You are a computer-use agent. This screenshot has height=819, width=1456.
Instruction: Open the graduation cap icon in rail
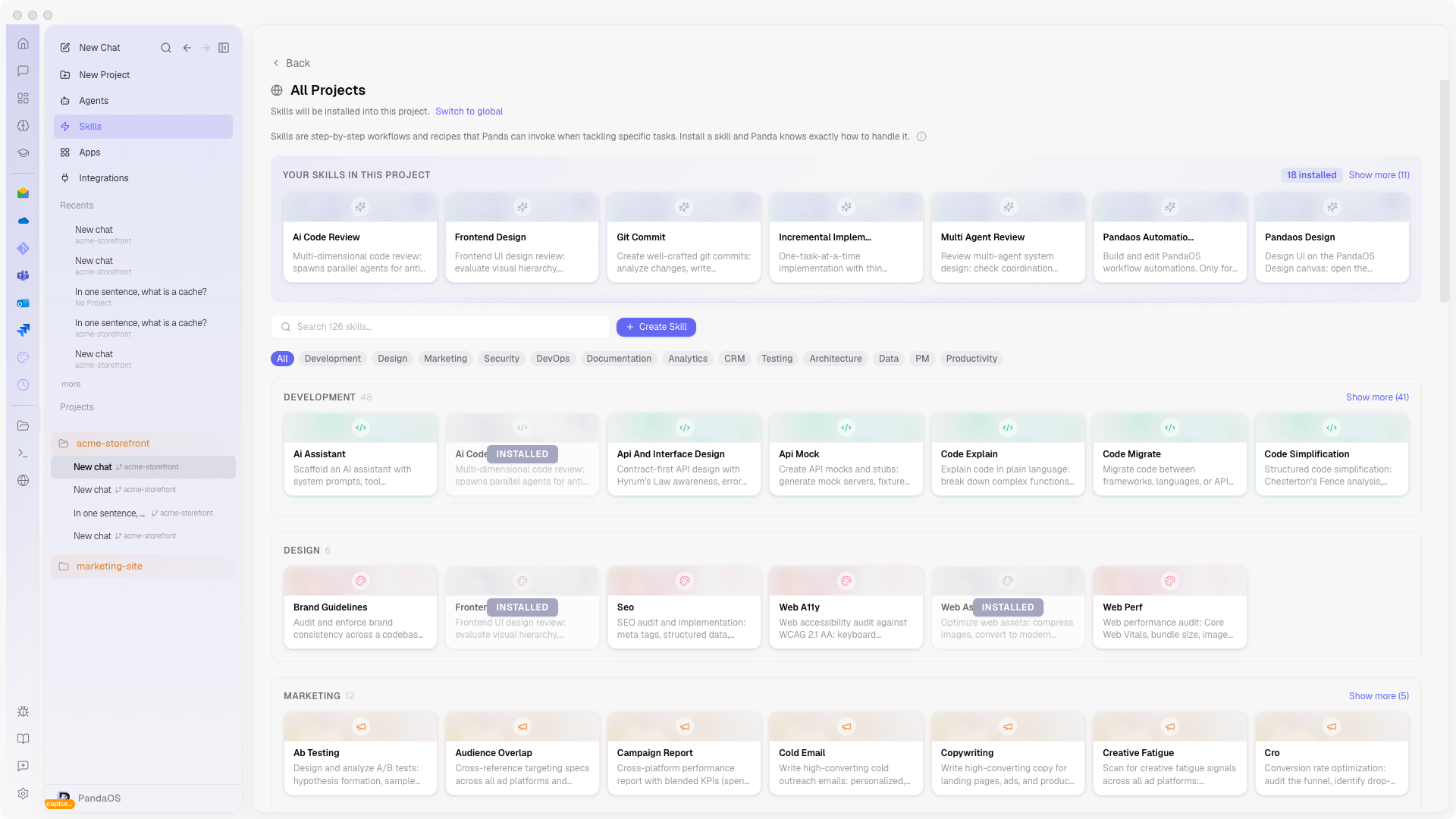[23, 153]
